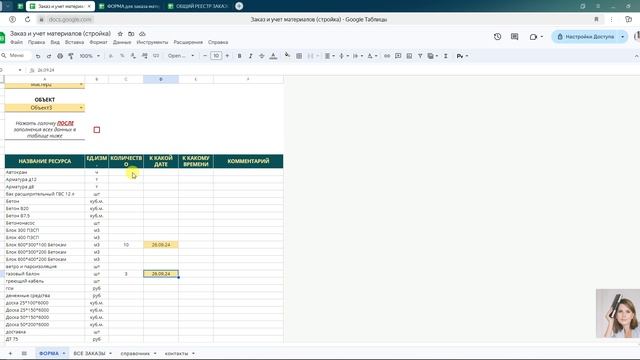The image size is (640, 360).
Task: Open the Вставка menu
Action: pyautogui.click(x=74, y=42)
